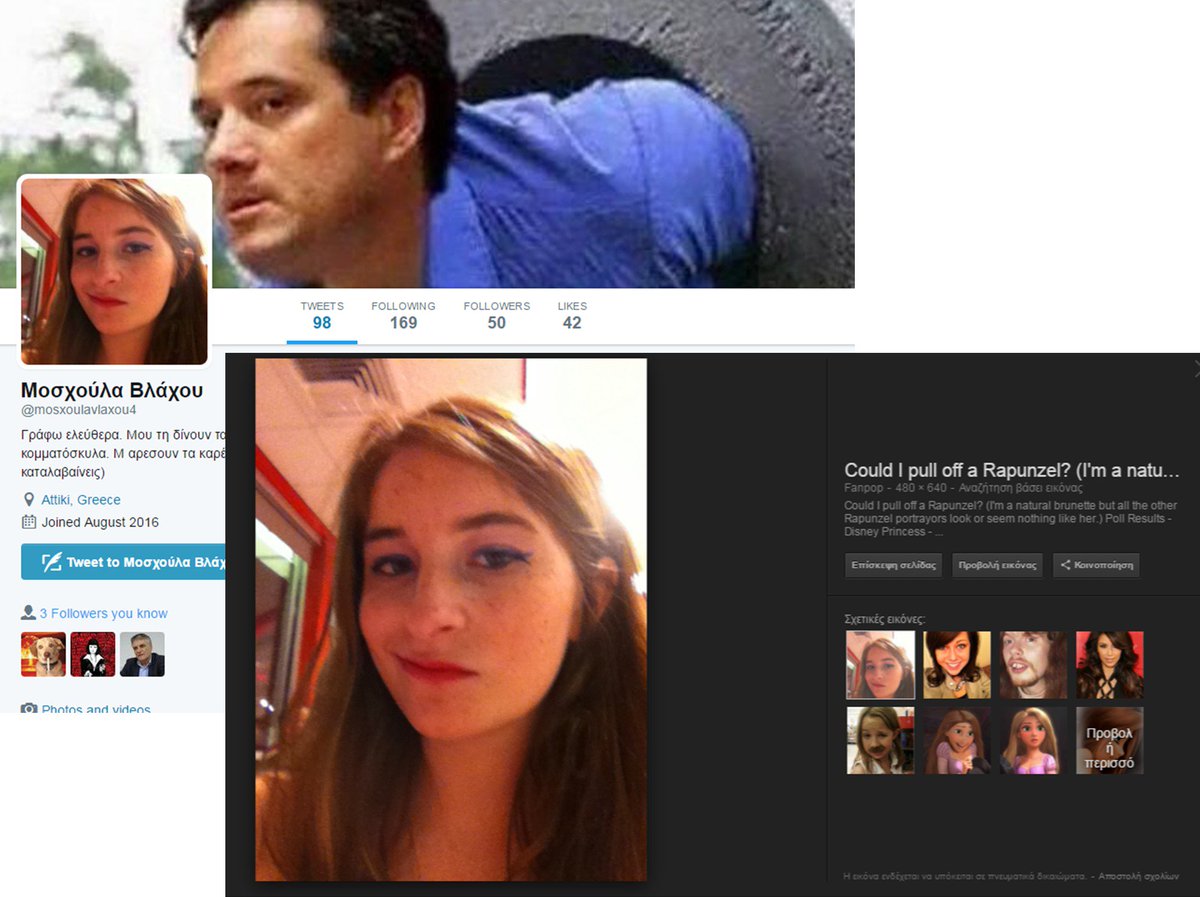Open the red illustrated woman follower avatar
The height and width of the screenshot is (897, 1200).
[93, 654]
